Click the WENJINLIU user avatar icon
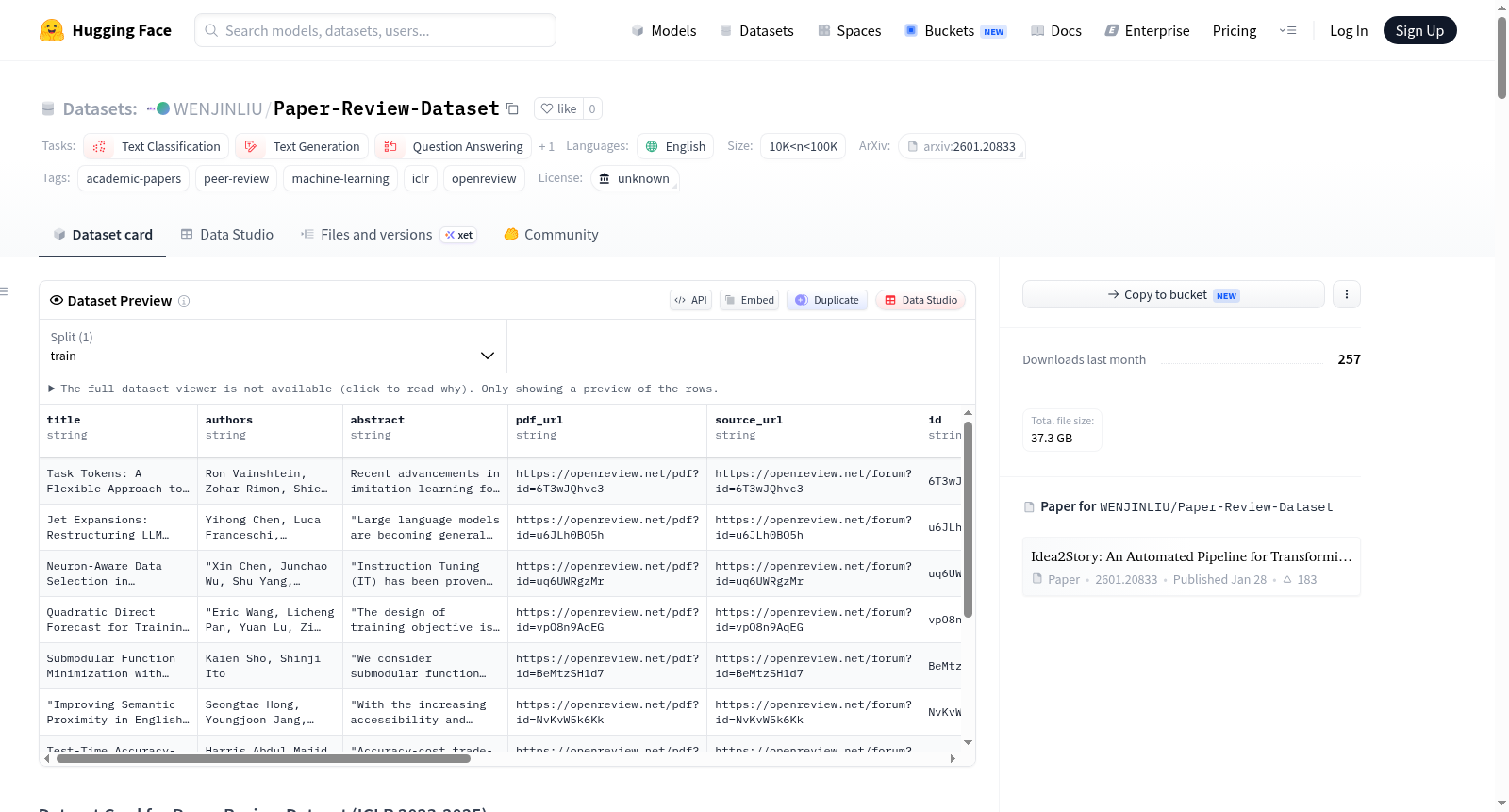 [x=162, y=108]
